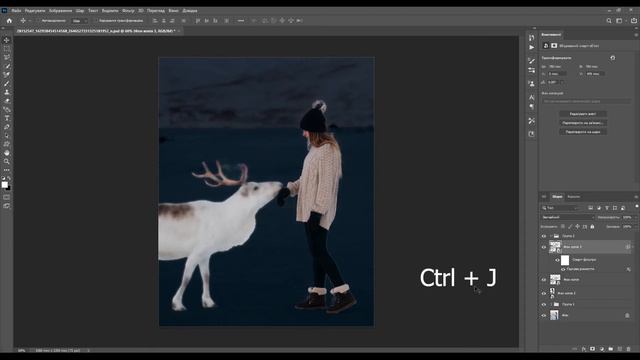
Task: Hide the bottom Фон background layer
Action: pyautogui.click(x=544, y=316)
